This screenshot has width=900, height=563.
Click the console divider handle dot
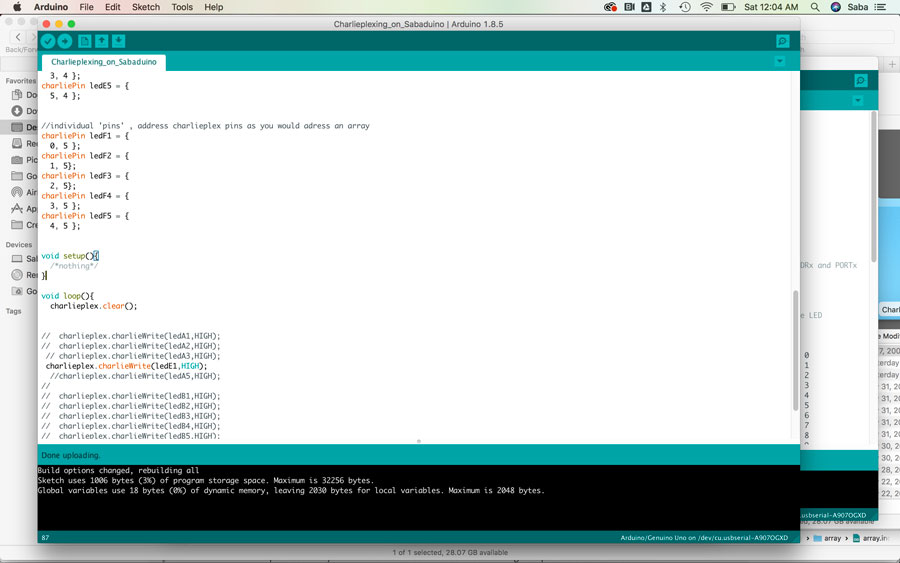pos(418,441)
